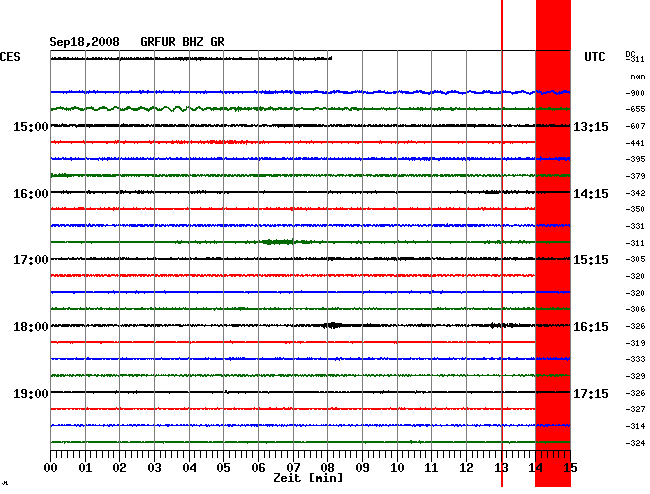Click the 14:15 UTC time label
Viewport: 650px width, 494px height.
point(591,194)
